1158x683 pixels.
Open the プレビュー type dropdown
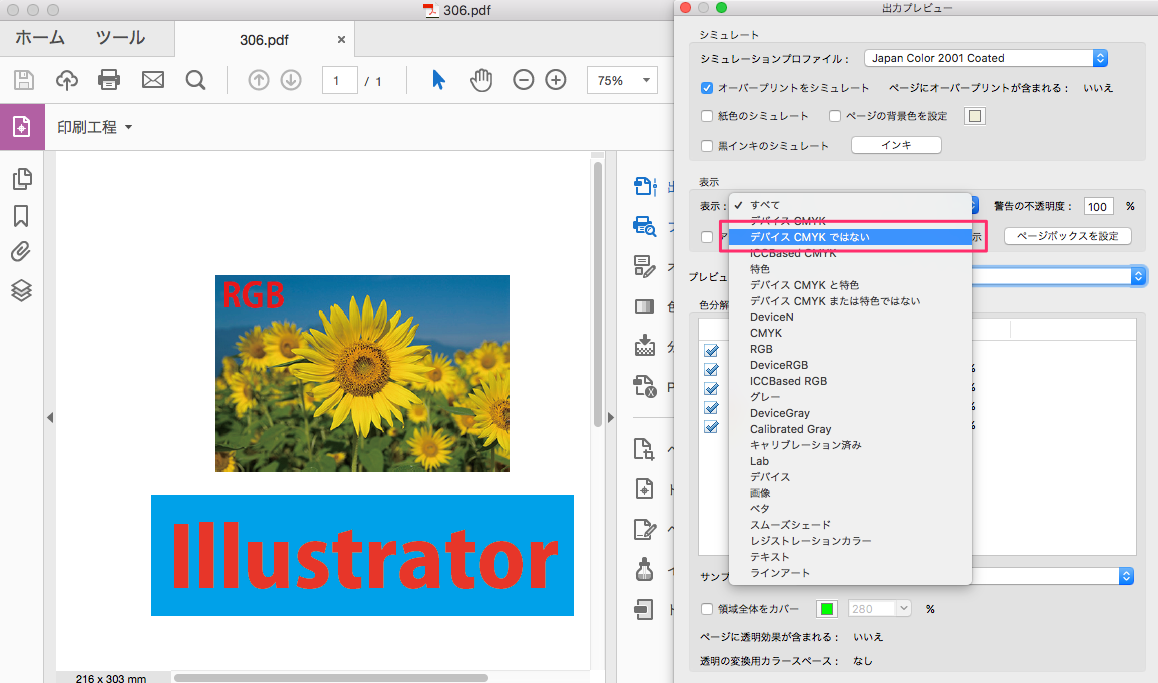[1138, 276]
